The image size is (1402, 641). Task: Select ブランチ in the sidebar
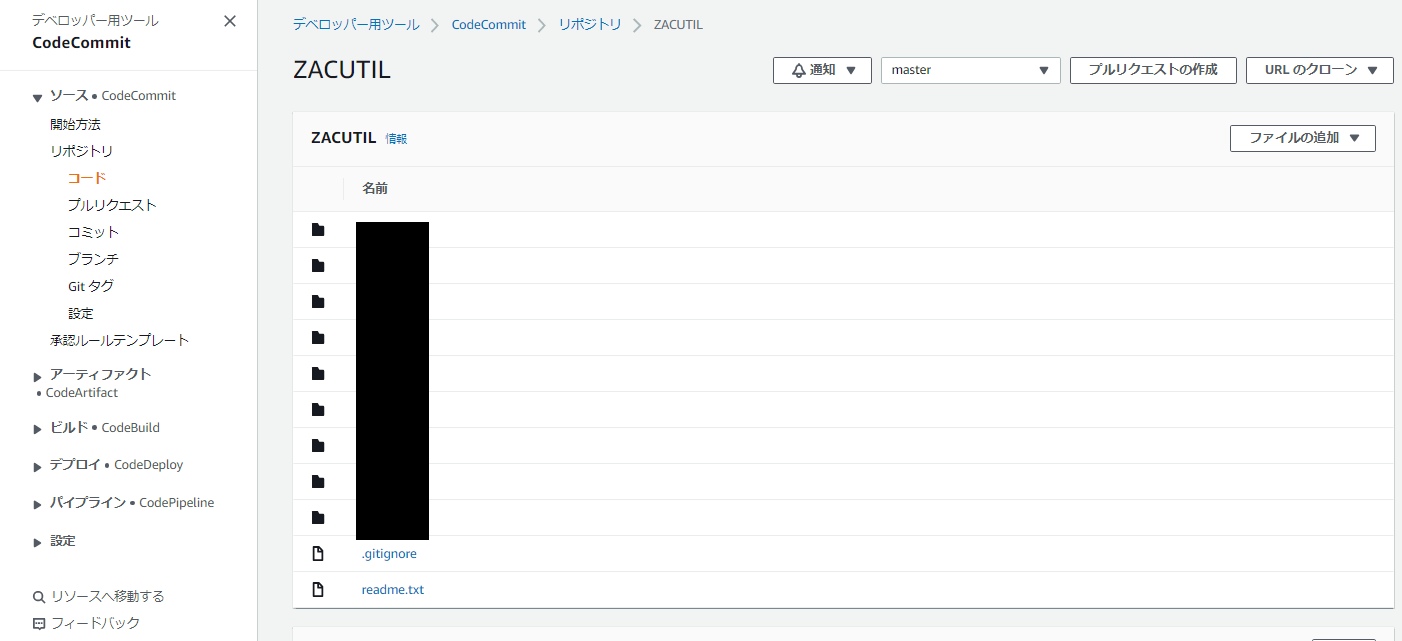tap(93, 258)
